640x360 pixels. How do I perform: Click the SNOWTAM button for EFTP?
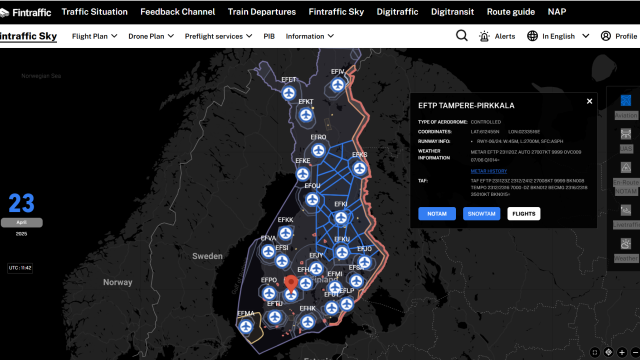click(481, 213)
